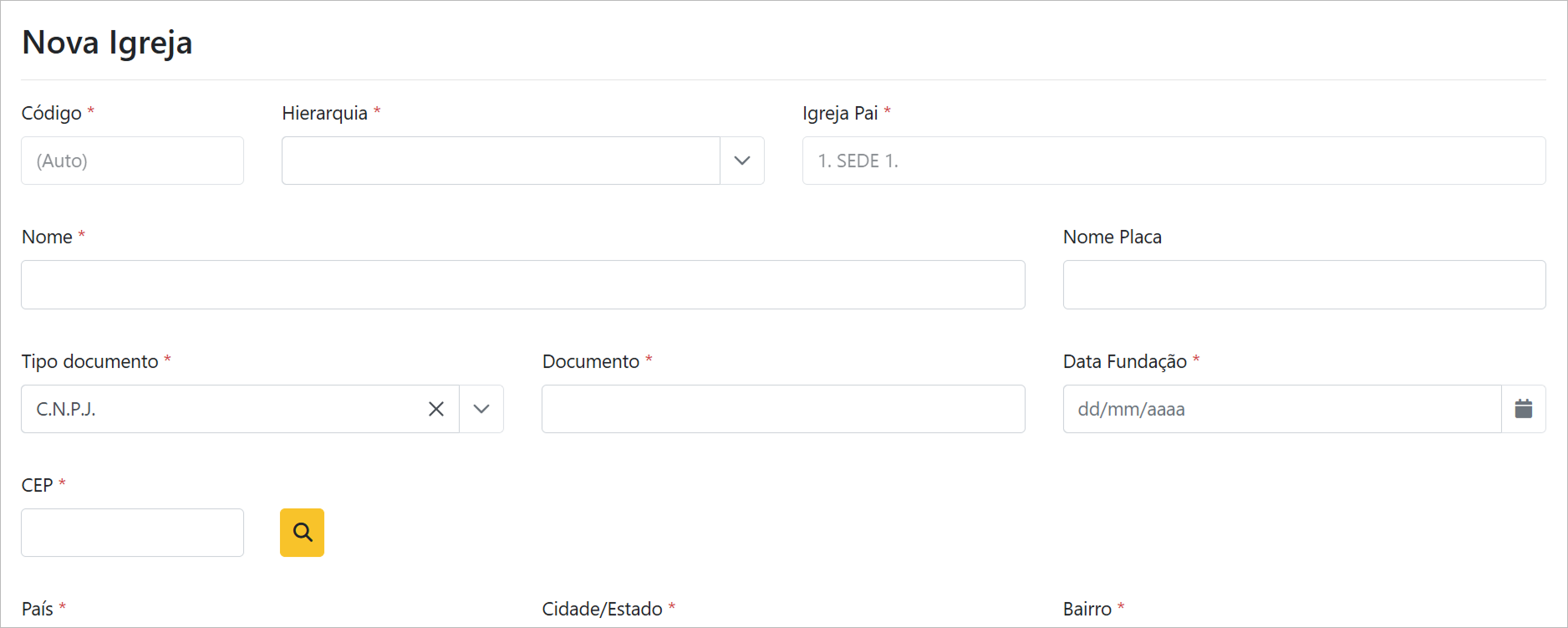The image size is (1568, 628).
Task: Open the Hierarquia select box
Action: coord(501,161)
